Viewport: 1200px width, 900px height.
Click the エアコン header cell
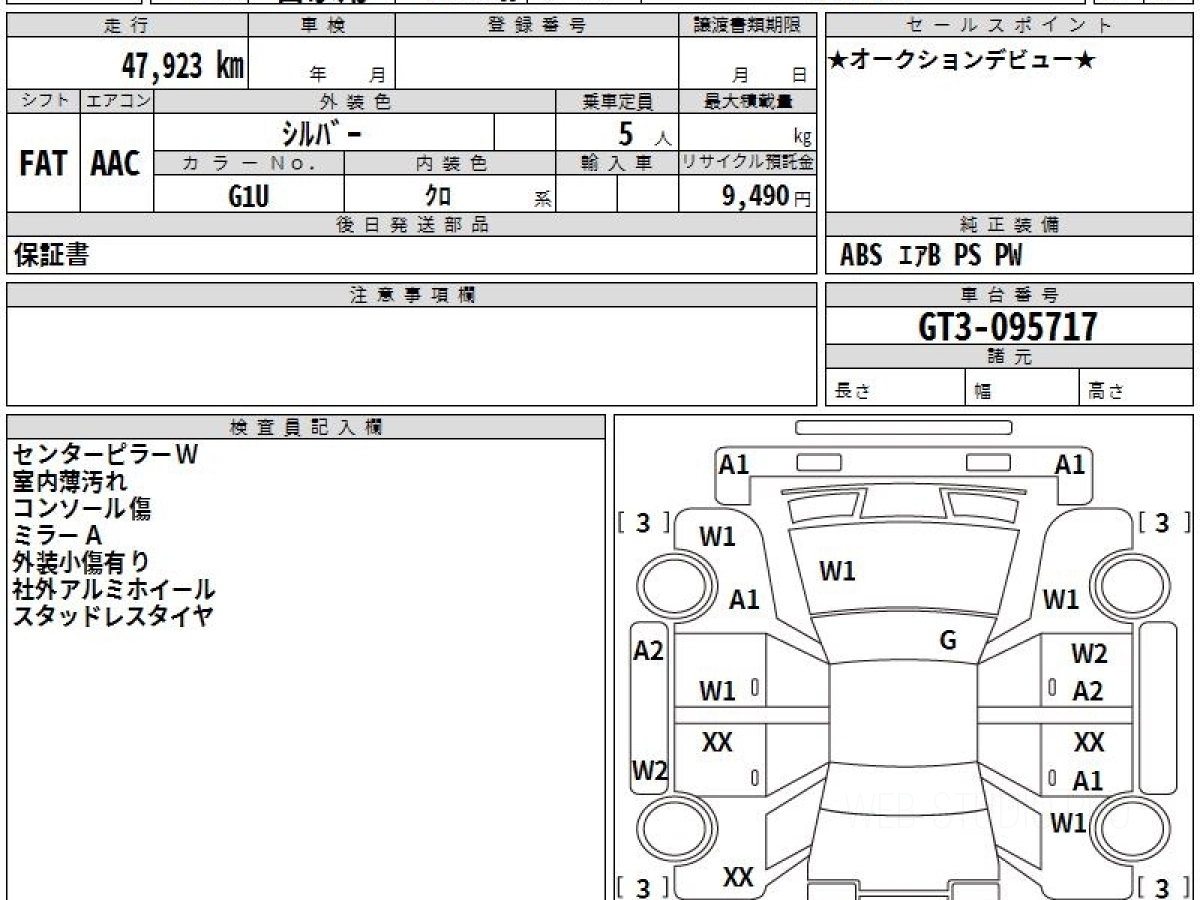(117, 101)
